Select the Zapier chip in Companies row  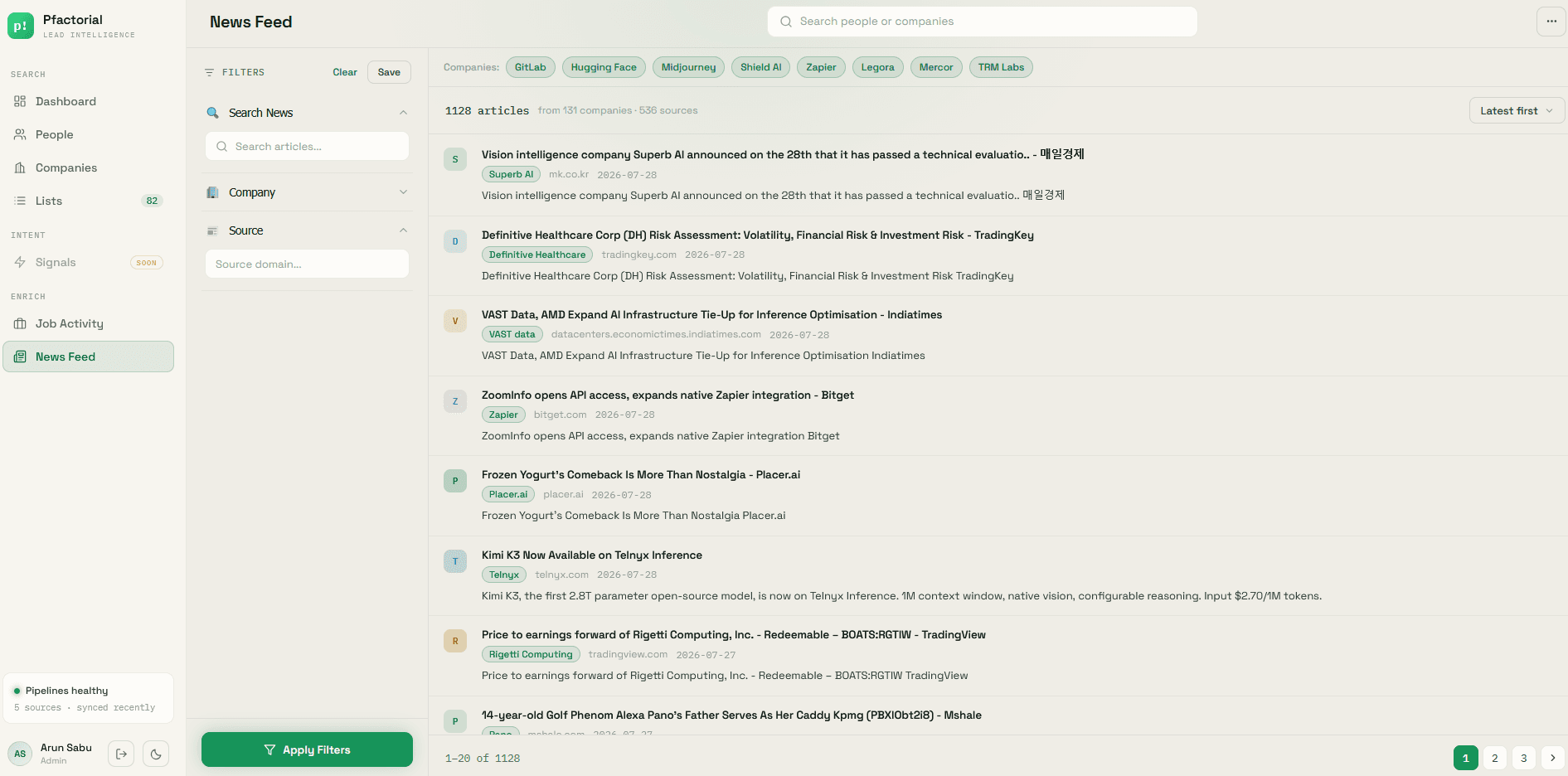pyautogui.click(x=821, y=67)
